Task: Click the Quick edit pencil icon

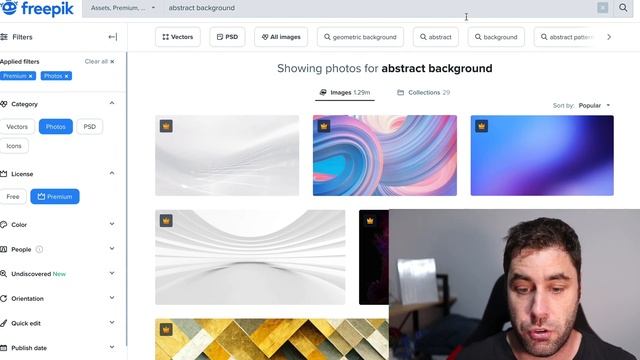Action: (4, 323)
